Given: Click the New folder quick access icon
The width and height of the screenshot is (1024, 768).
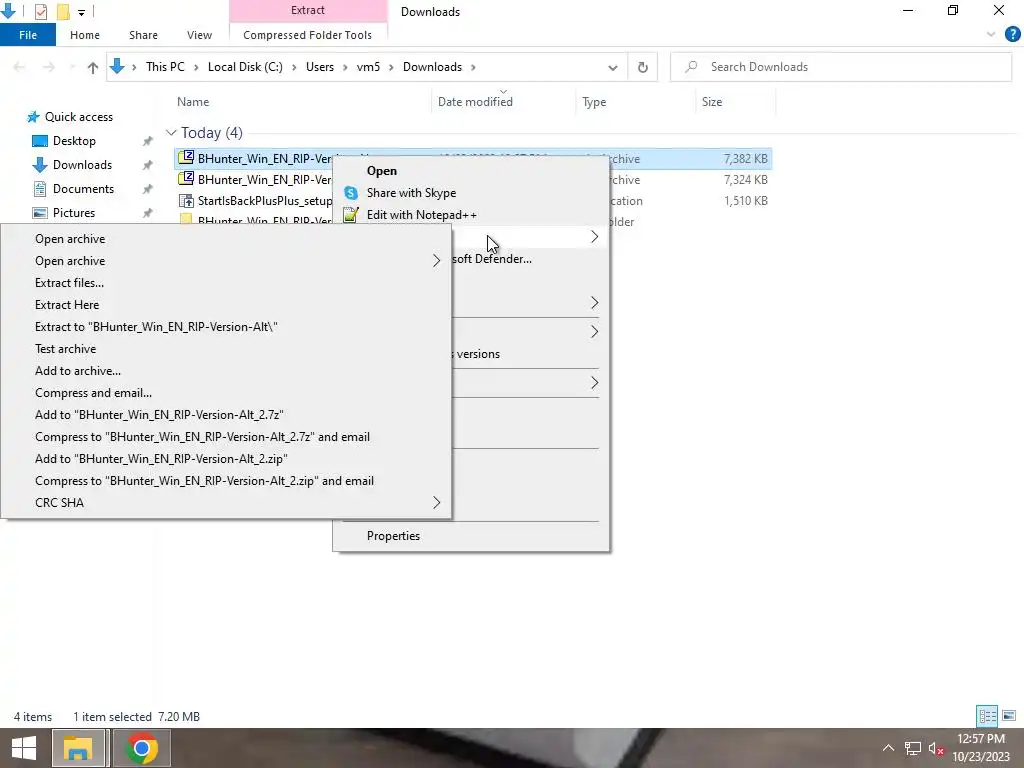Looking at the screenshot, I should tap(63, 11).
